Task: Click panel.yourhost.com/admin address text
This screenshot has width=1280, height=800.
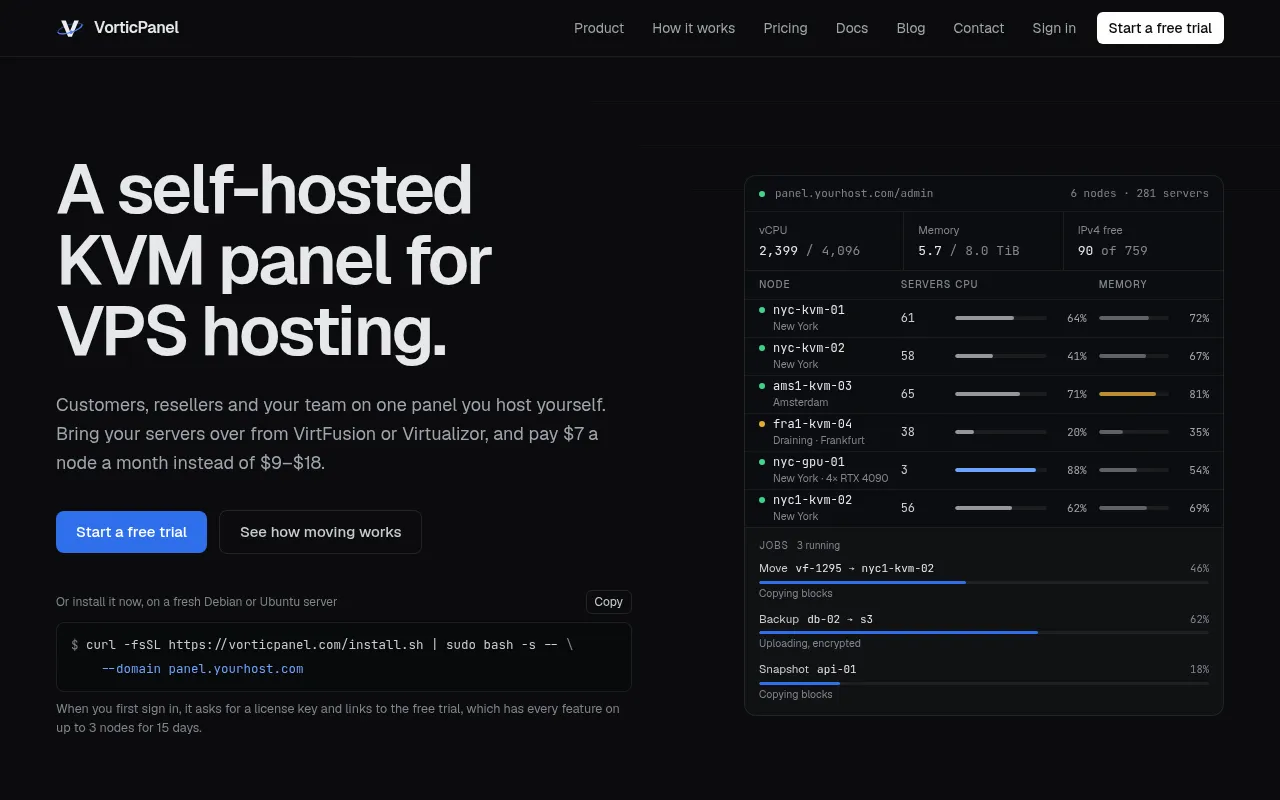Action: [854, 194]
